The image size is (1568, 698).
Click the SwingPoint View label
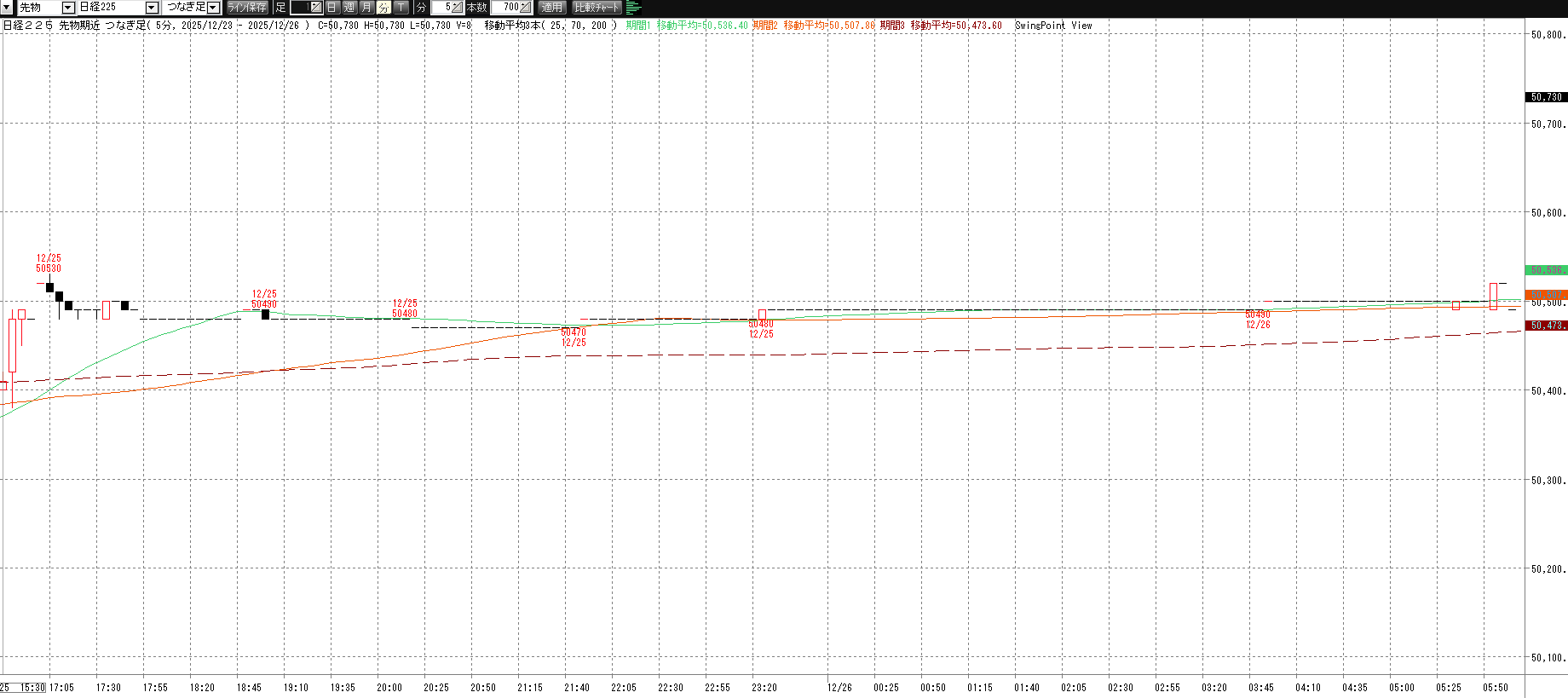point(1053,26)
